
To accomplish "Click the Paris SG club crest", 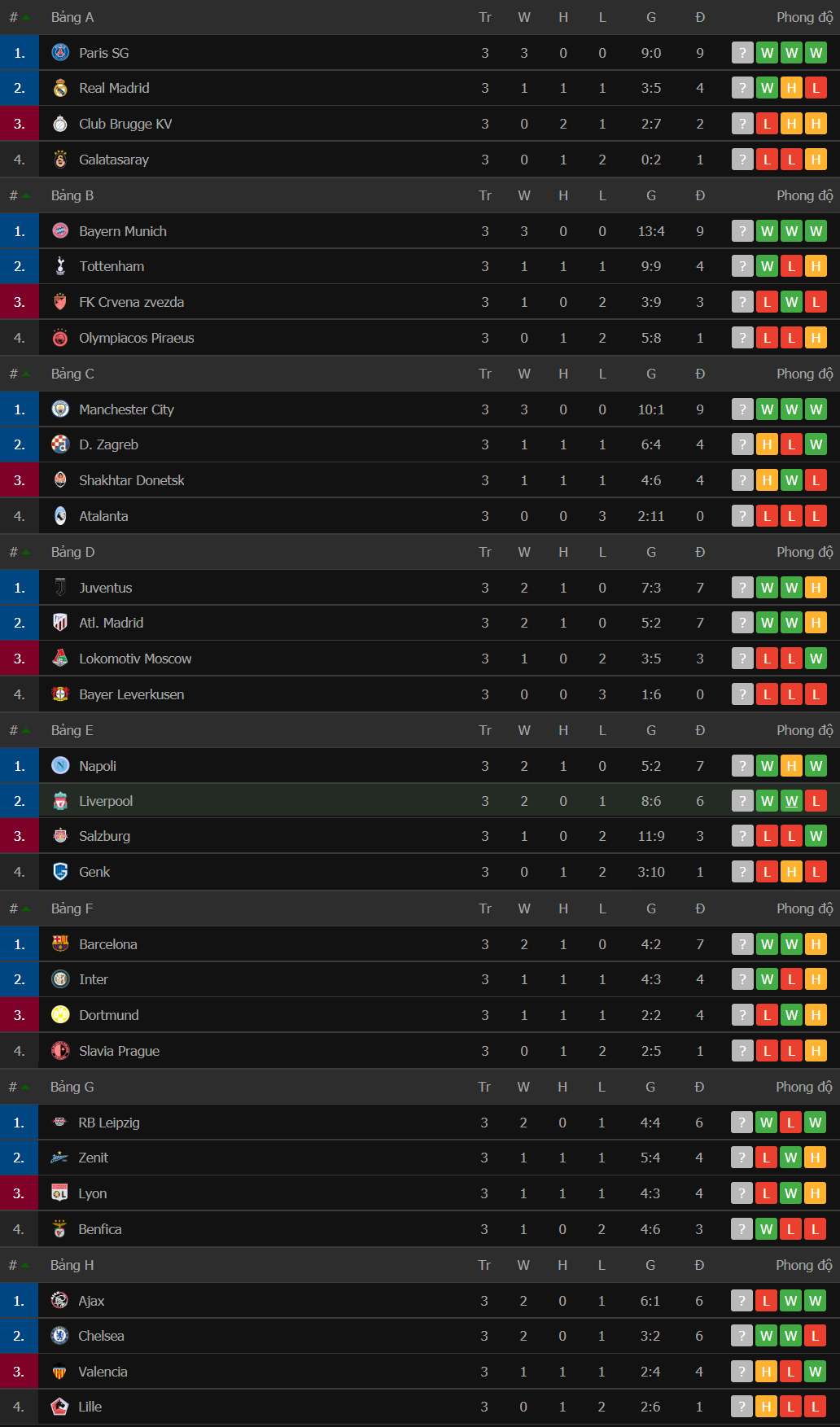I will tap(60, 53).
